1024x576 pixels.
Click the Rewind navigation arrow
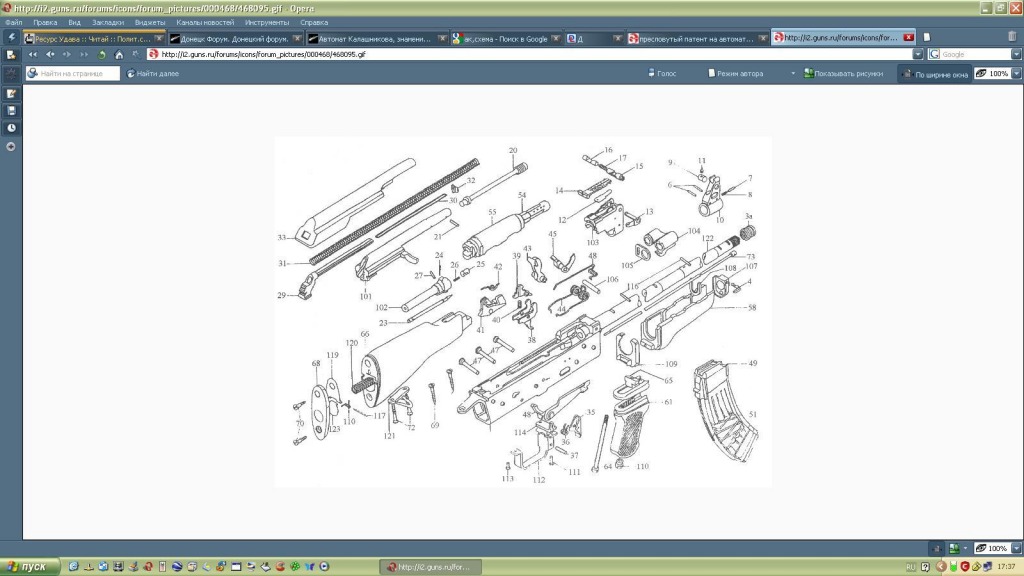pyautogui.click(x=33, y=55)
